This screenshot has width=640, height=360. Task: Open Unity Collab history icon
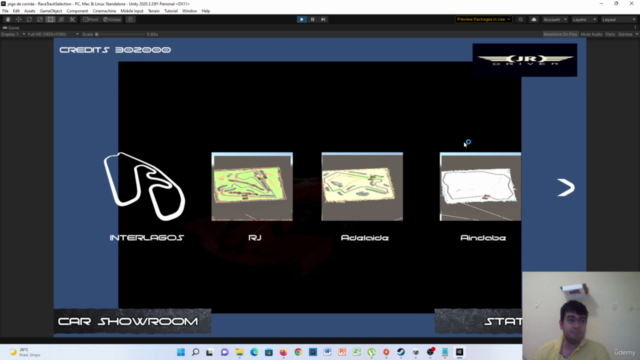(x=520, y=19)
